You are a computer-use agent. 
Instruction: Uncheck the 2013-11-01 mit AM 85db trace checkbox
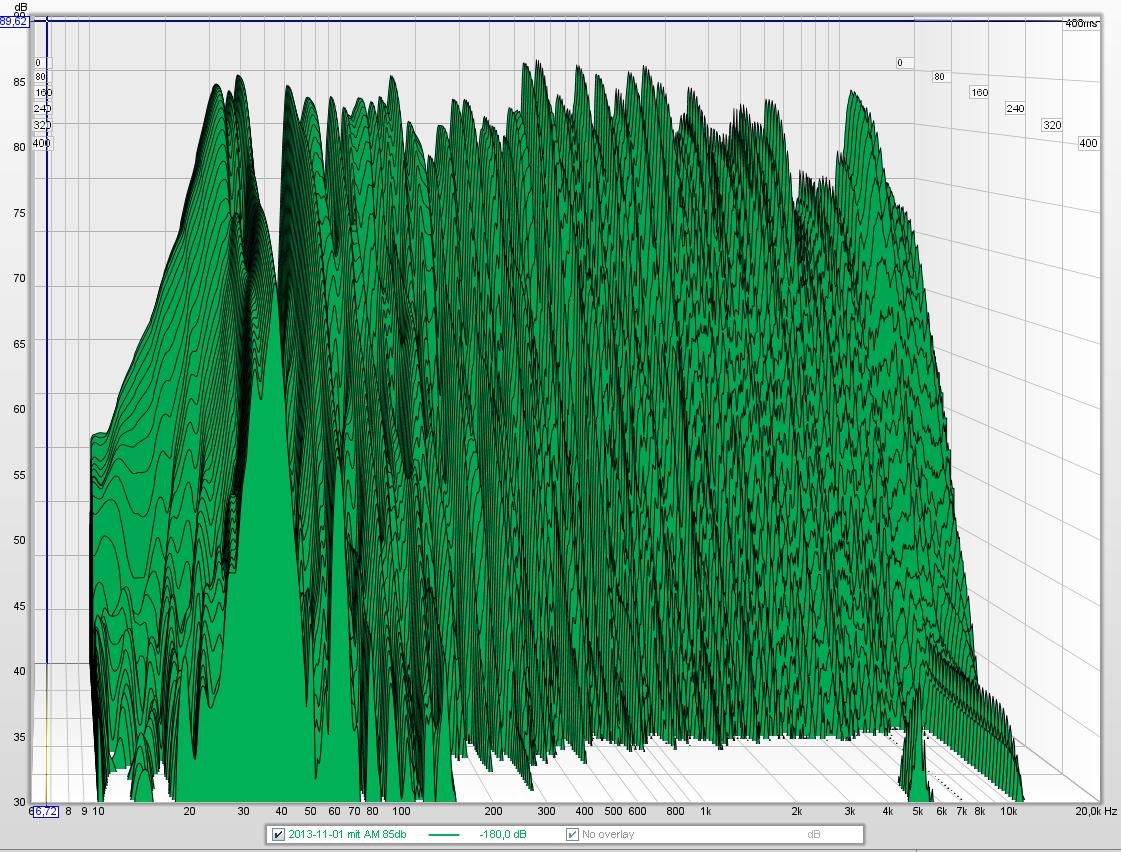[278, 834]
